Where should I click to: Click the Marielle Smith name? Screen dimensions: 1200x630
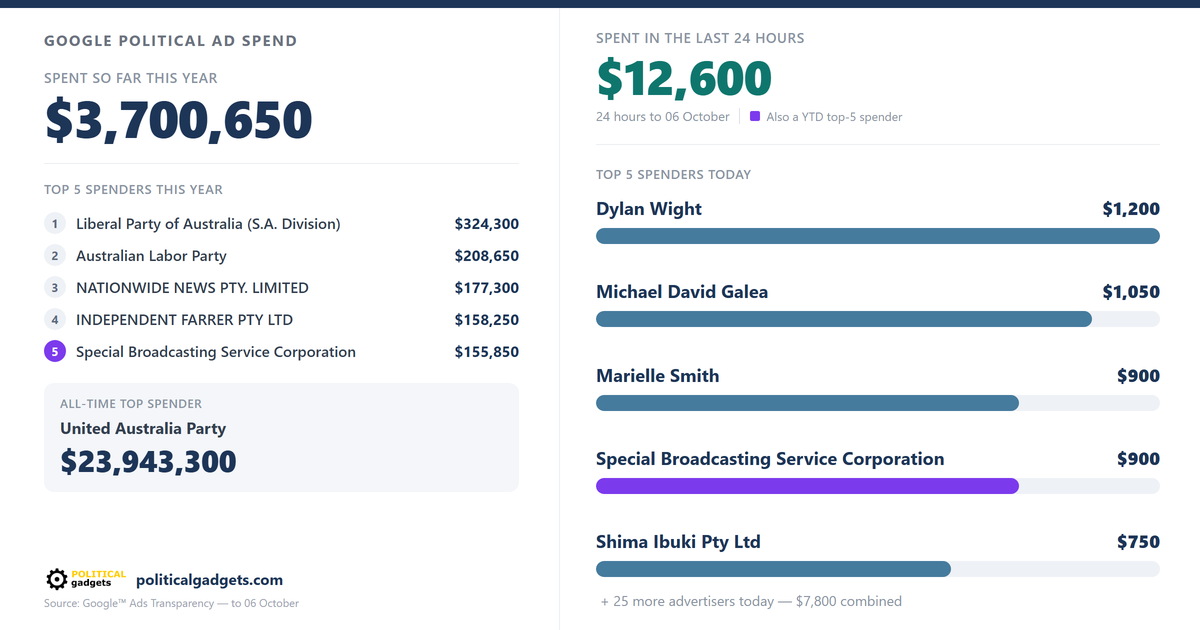point(658,376)
